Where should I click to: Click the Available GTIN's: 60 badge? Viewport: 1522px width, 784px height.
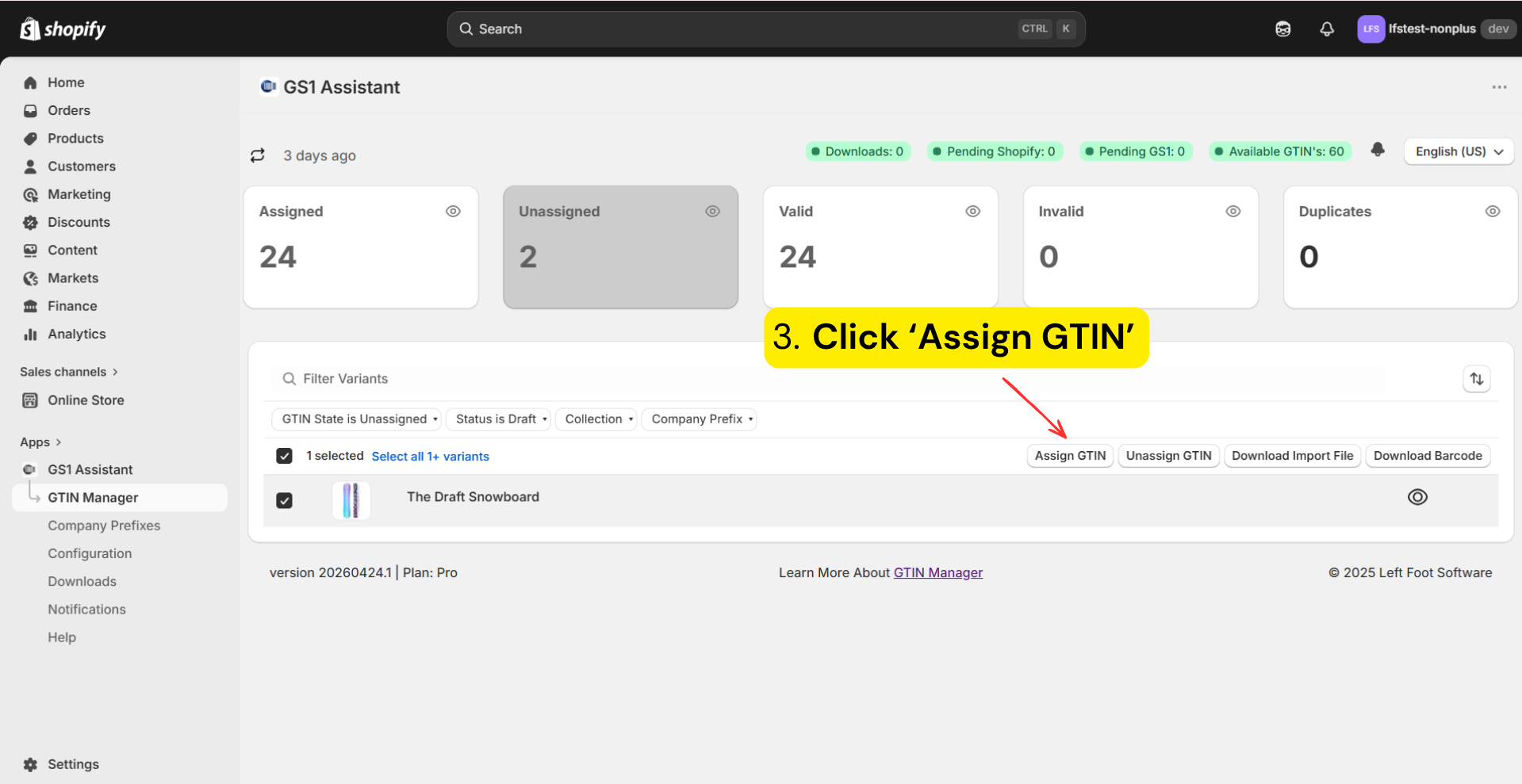[x=1279, y=151]
